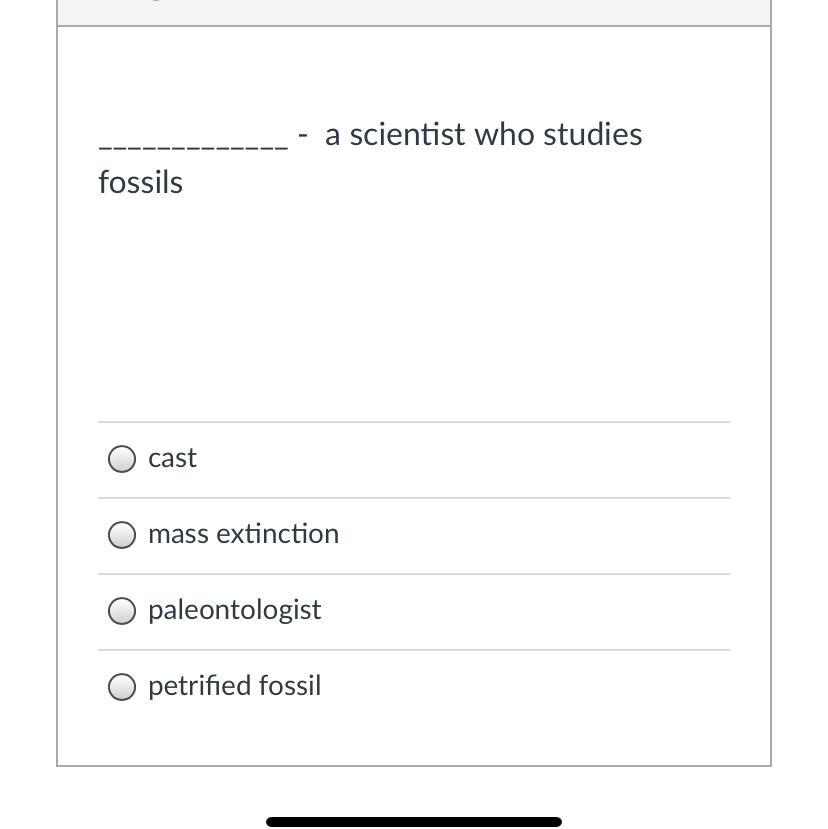828x829 pixels.
Task: Click the blank underline in the question
Action: tap(193, 146)
